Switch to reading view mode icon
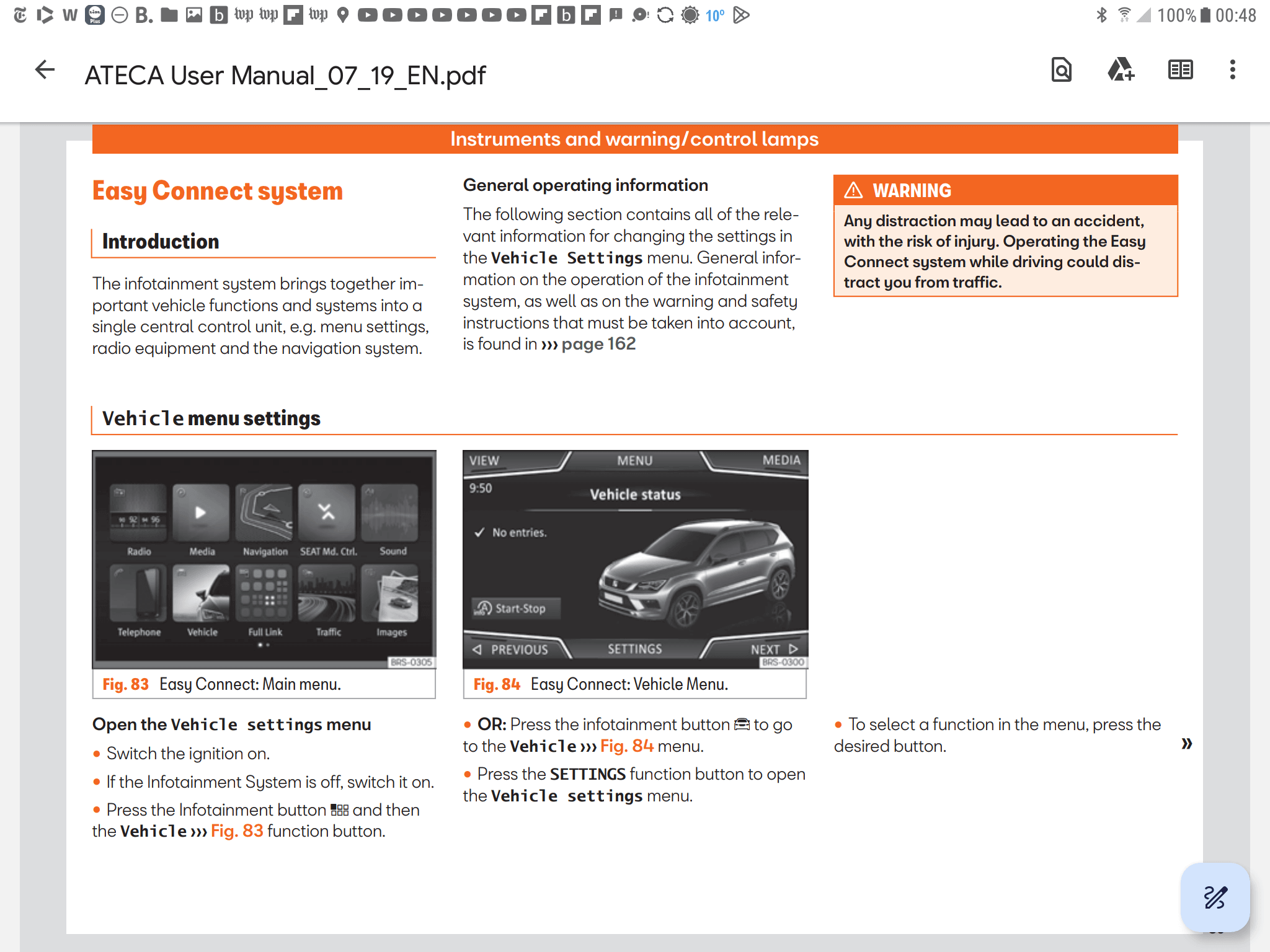1270x952 pixels. tap(1180, 70)
